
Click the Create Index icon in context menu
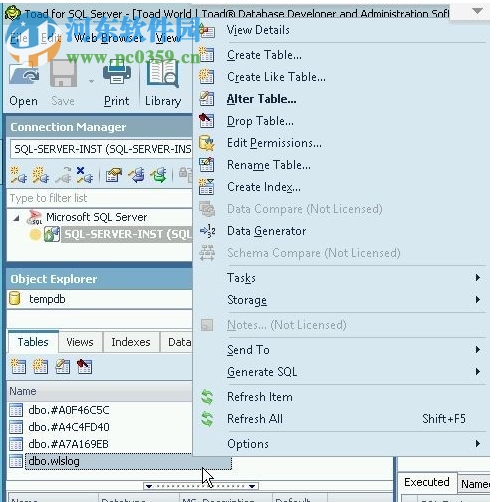[207, 187]
